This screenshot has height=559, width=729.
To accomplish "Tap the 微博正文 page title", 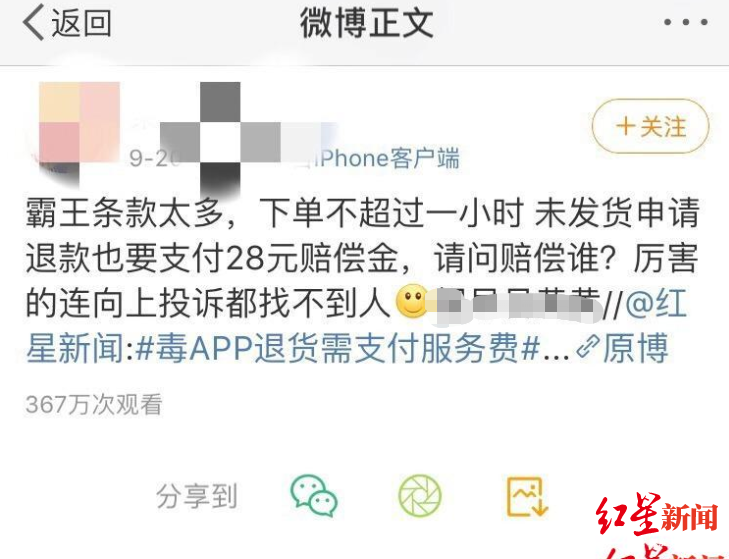I will tap(366, 23).
